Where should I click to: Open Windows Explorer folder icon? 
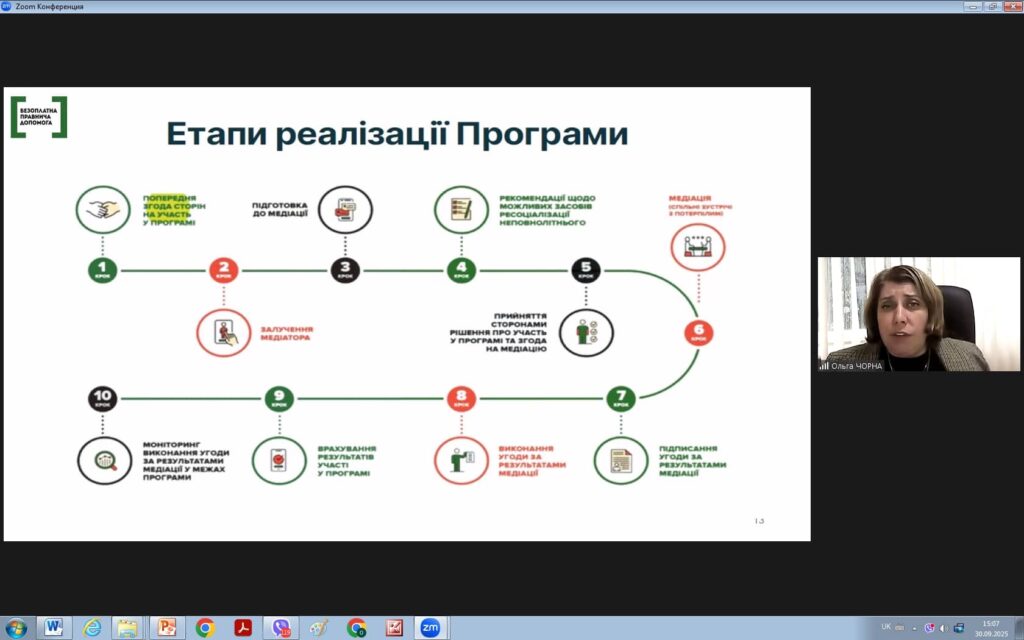127,627
